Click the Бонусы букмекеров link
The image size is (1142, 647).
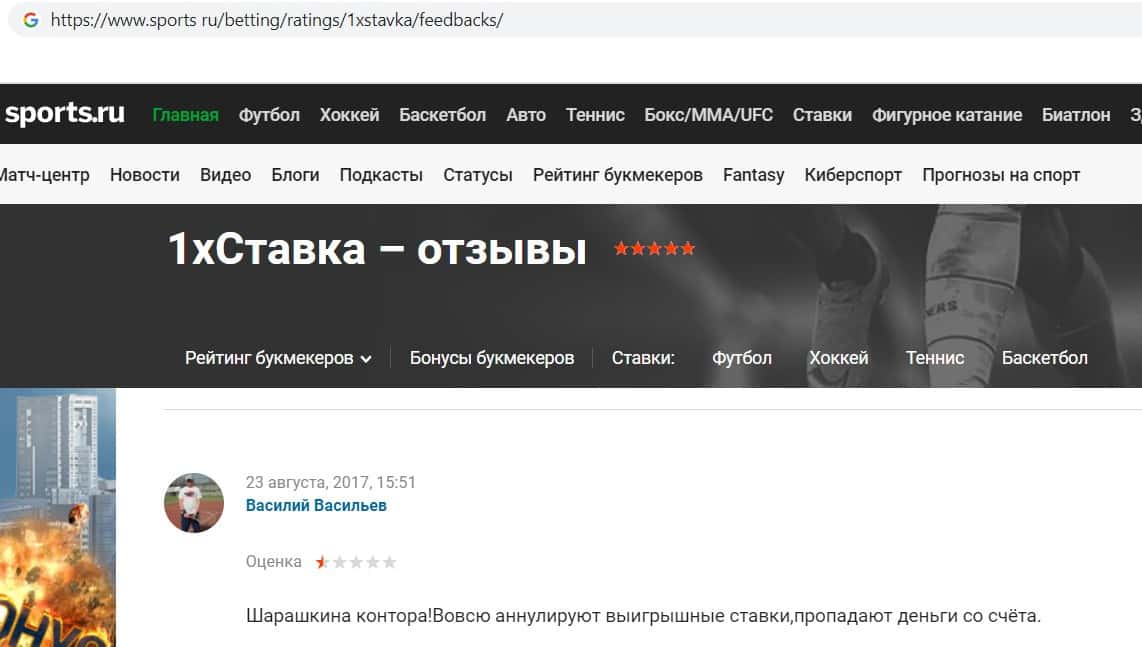click(x=492, y=358)
